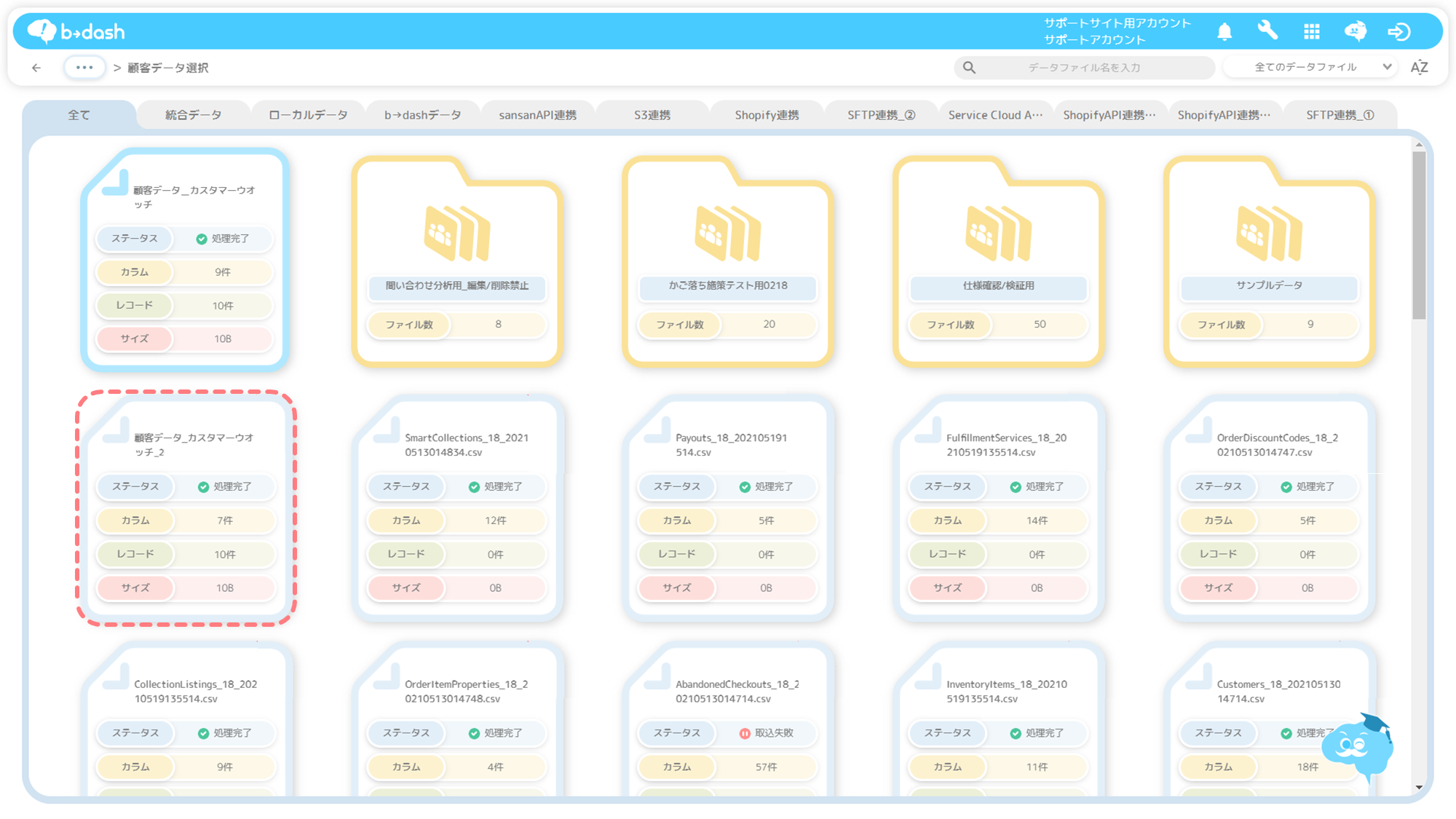This screenshot has width=1456, height=819.
Task: Select the 顧客データ_カスタマーウォッチ file card
Action: (185, 260)
